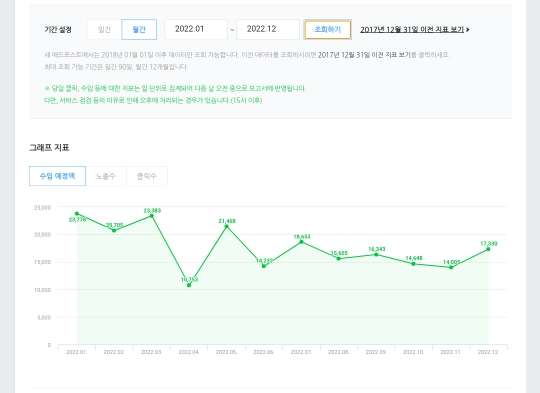Viewport: 540px width, 393px height.
Task: Click the 기간 설정 label
Action: (58, 30)
